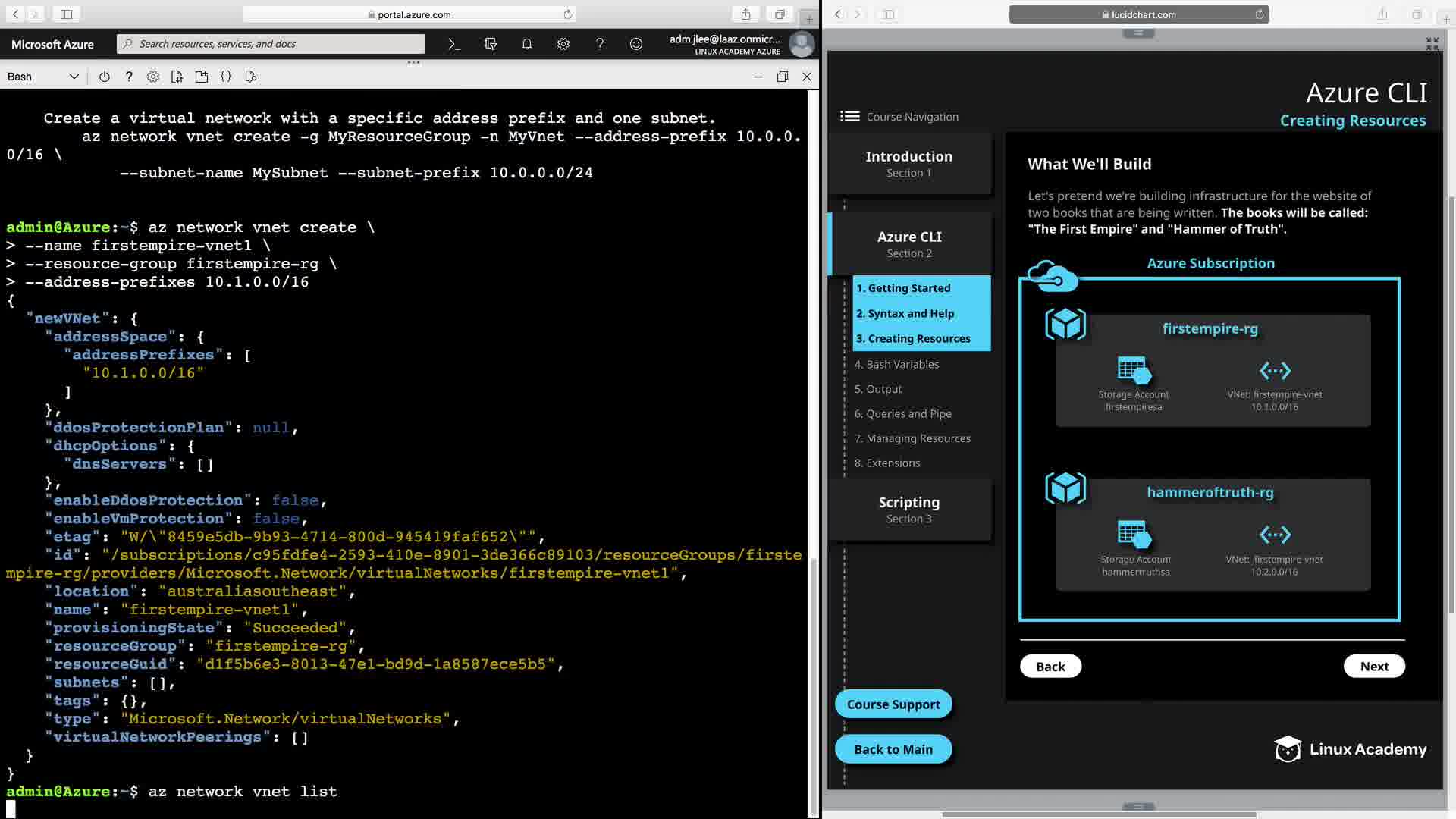The image size is (1456, 819).
Task: Click the Back to Main button
Action: pos(893,749)
